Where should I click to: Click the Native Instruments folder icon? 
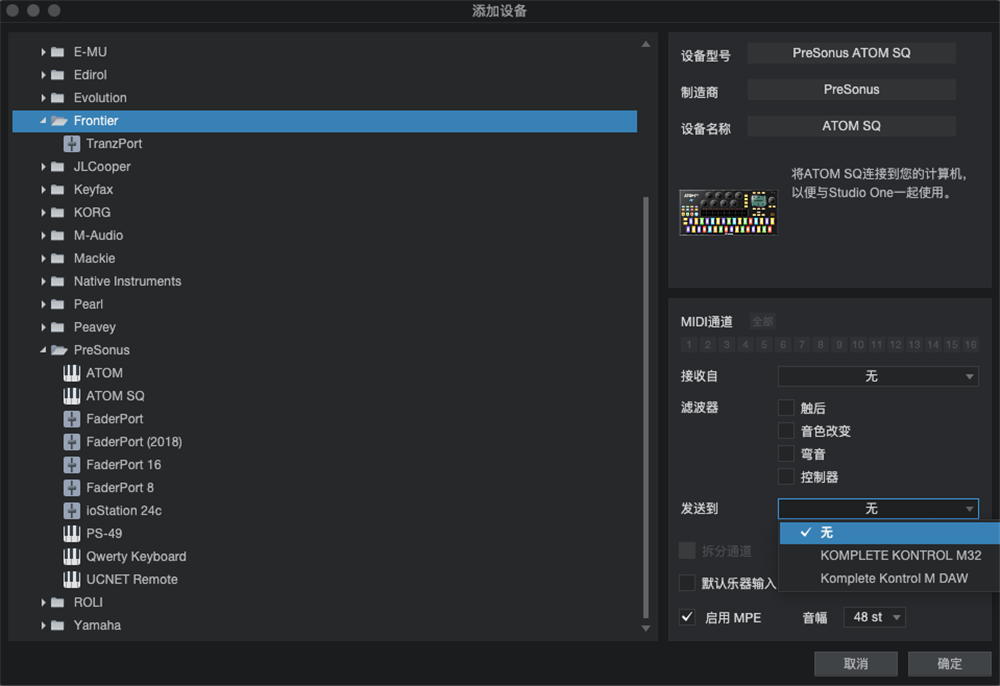tap(57, 281)
